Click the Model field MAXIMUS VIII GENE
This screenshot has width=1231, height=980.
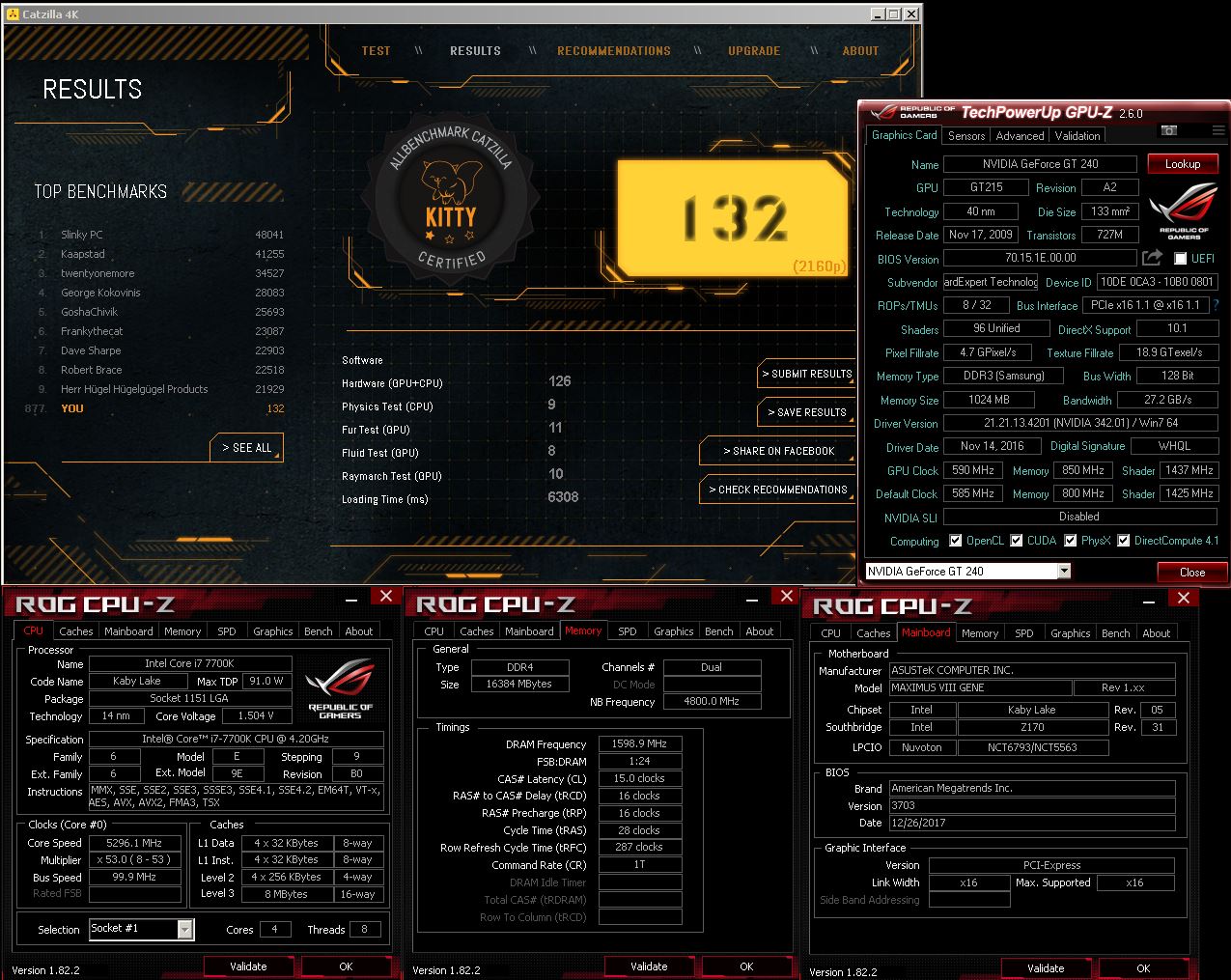point(980,688)
